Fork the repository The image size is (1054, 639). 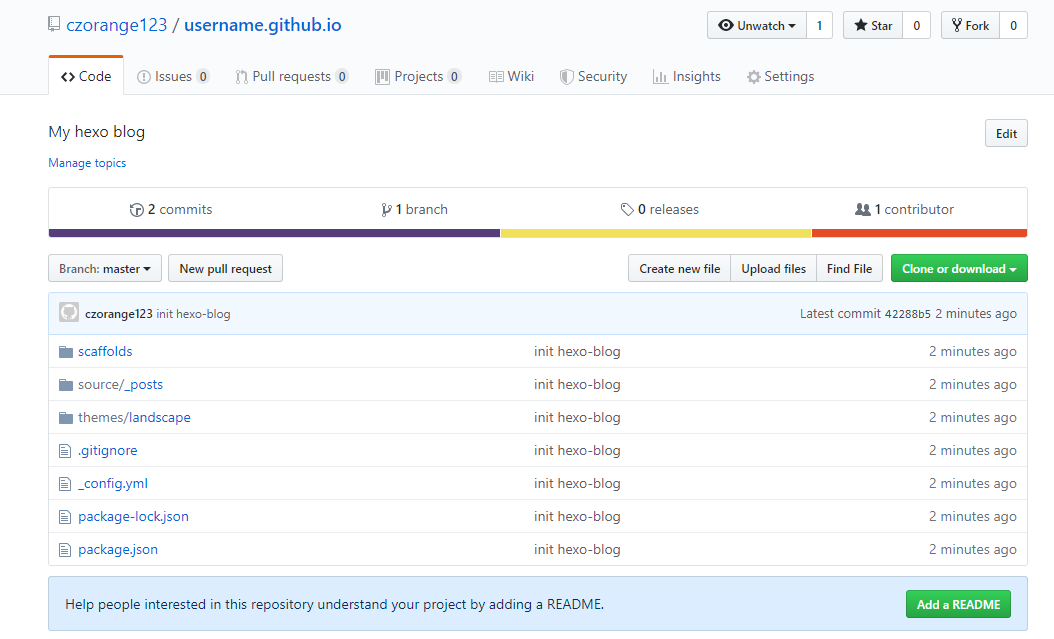click(x=969, y=26)
